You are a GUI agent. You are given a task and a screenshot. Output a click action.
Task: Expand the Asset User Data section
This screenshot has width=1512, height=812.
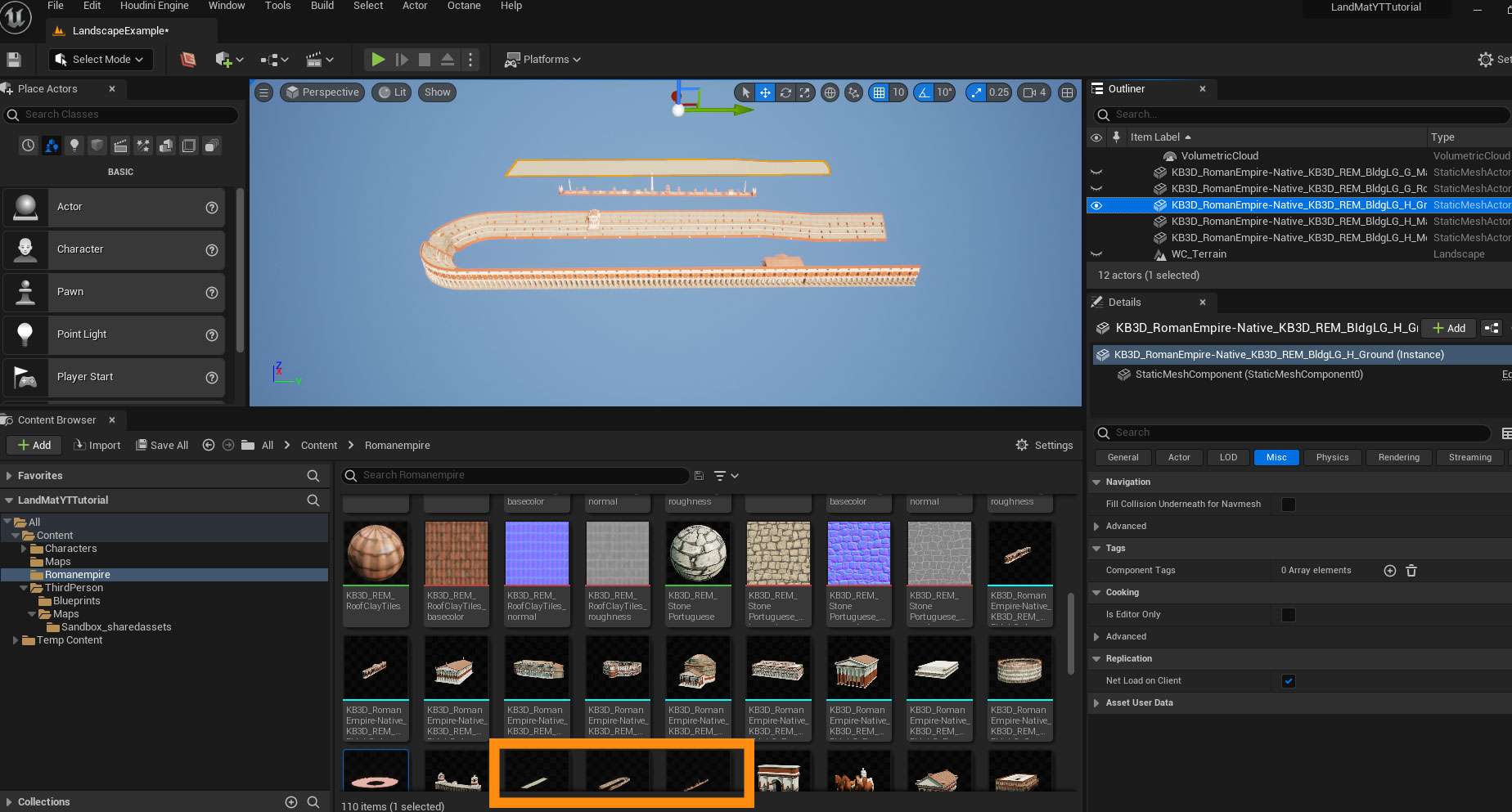pyautogui.click(x=1096, y=703)
